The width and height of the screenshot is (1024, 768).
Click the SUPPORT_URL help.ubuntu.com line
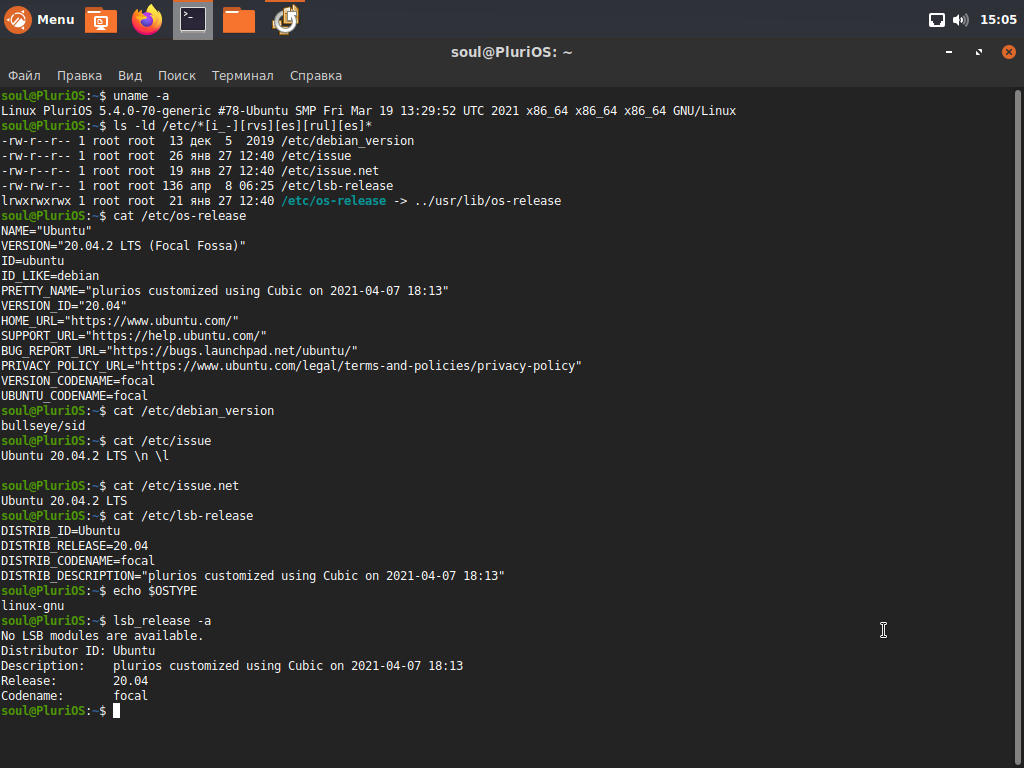point(134,336)
